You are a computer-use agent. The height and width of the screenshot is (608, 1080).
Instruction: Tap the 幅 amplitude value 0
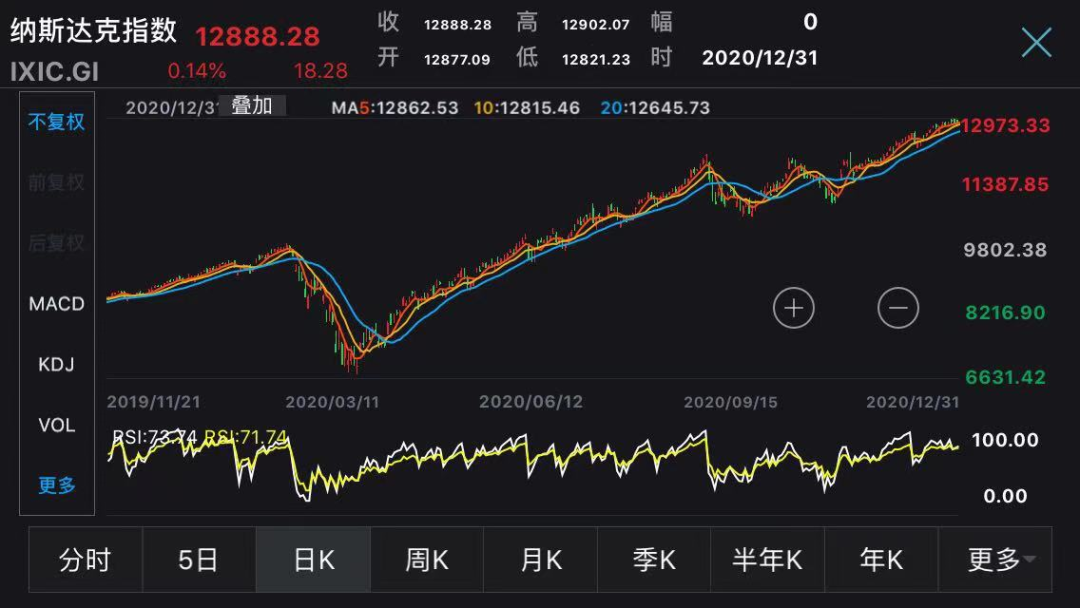click(811, 22)
